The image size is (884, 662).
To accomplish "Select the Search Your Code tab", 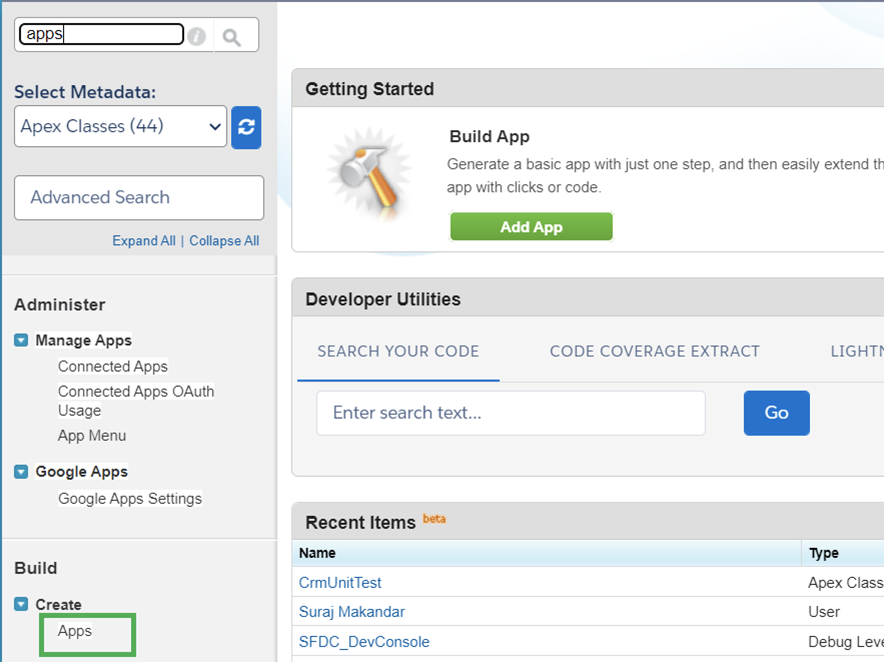I will (x=398, y=351).
